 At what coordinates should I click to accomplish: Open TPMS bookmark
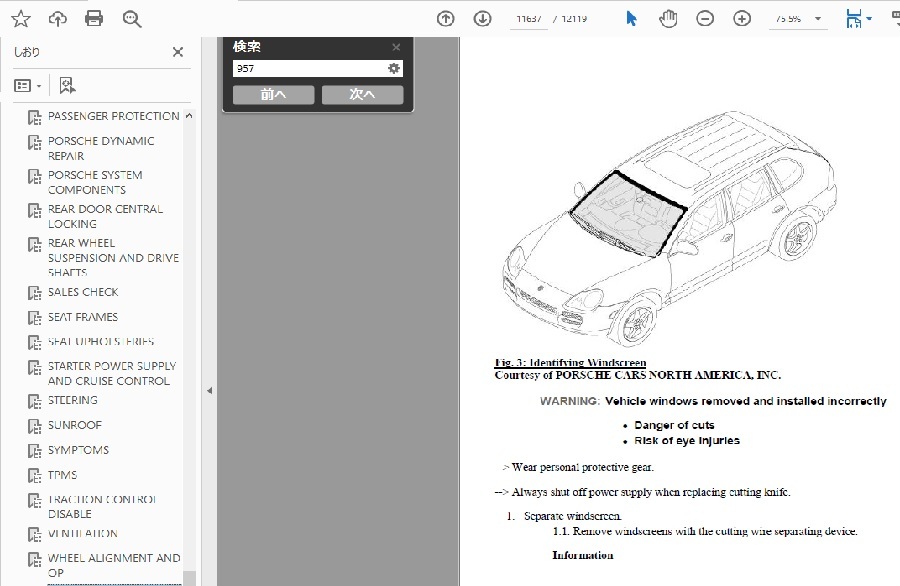[x=63, y=475]
